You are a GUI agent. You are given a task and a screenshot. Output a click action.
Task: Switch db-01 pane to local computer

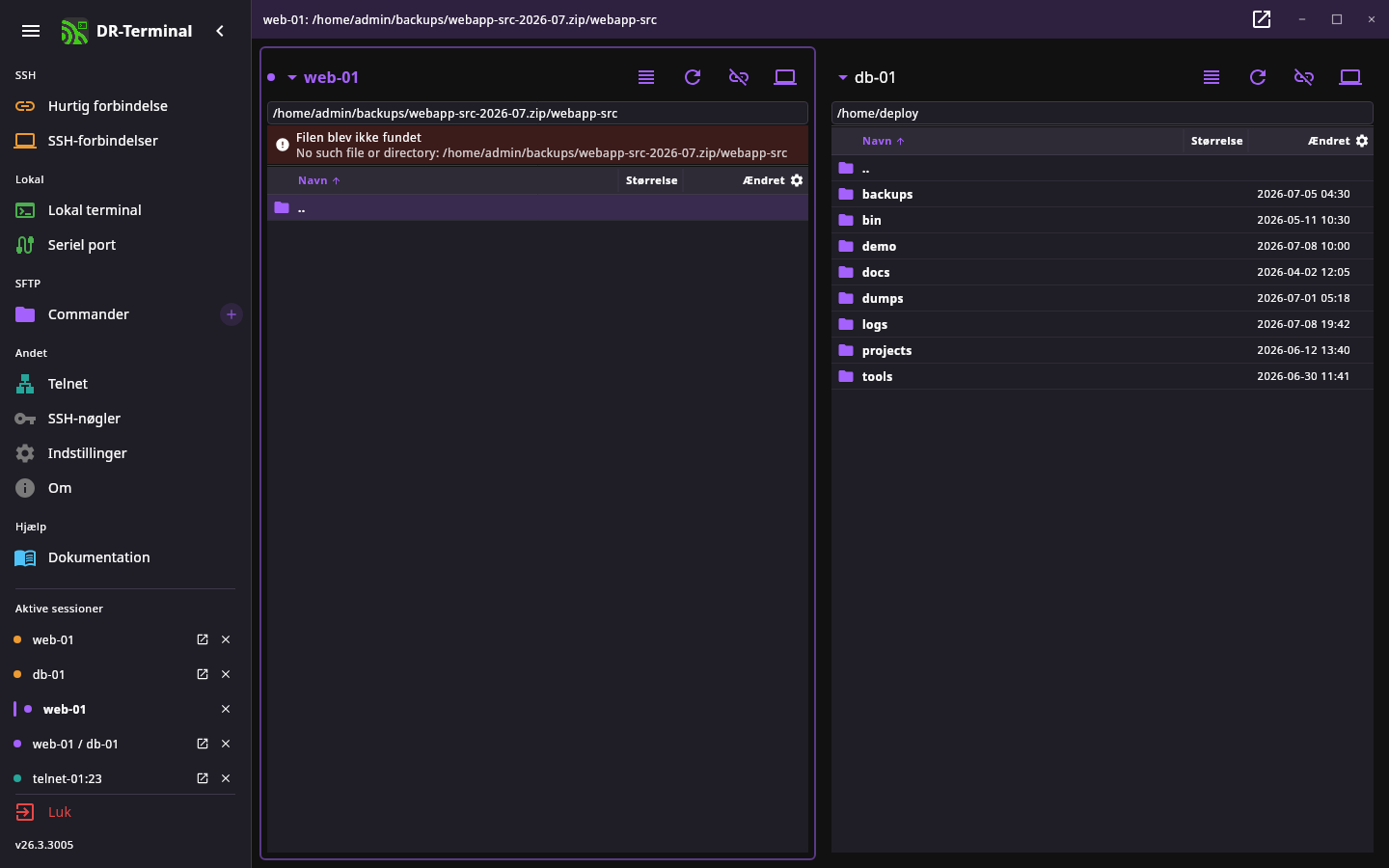(x=1350, y=77)
